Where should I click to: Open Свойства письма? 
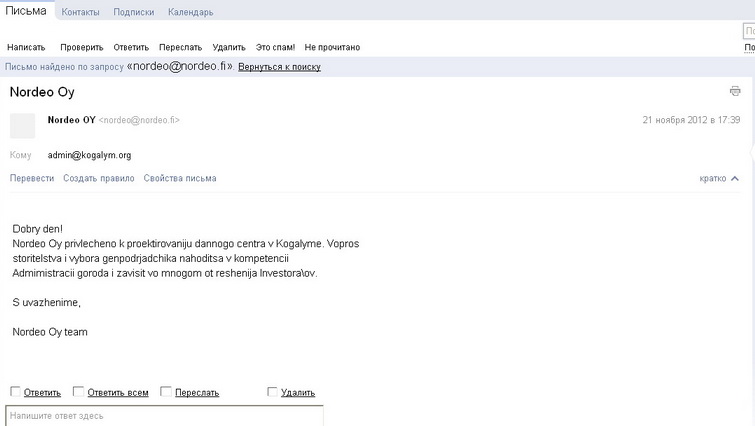coord(180,178)
